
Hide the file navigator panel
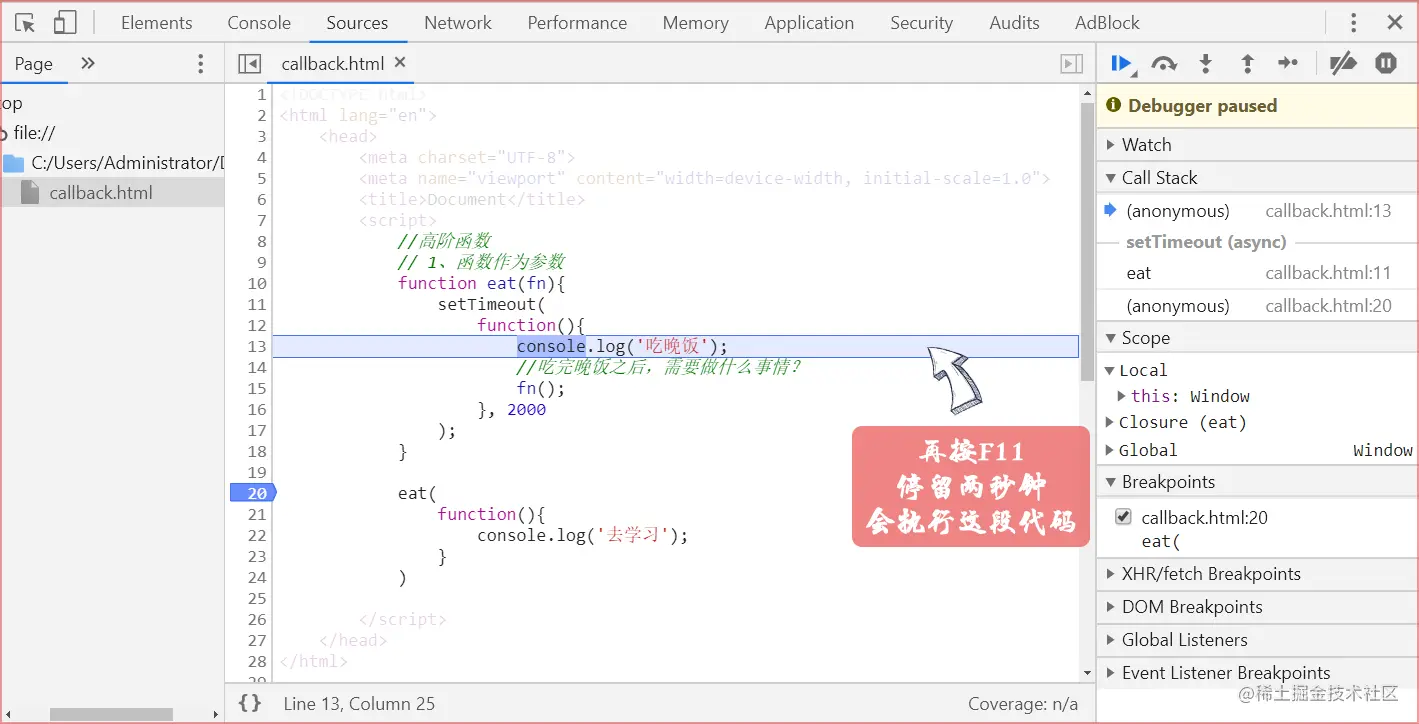[249, 62]
